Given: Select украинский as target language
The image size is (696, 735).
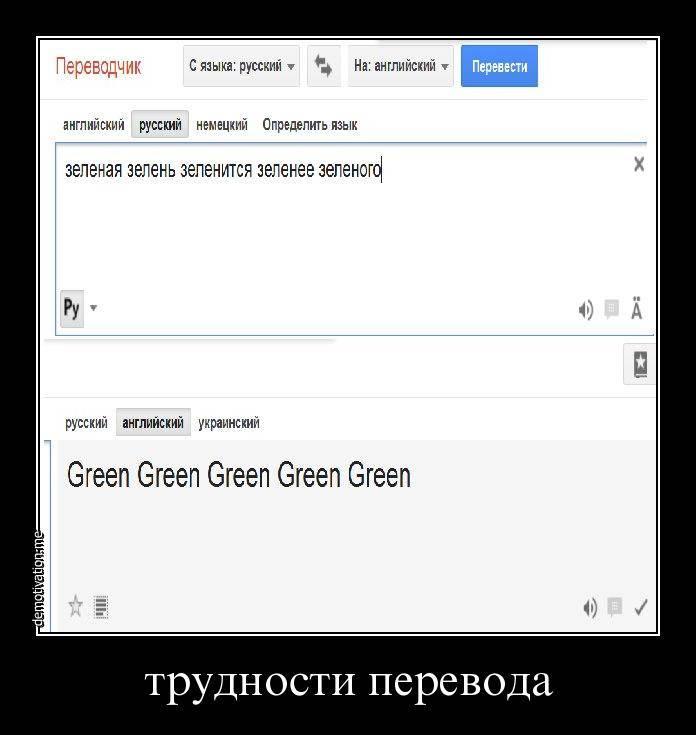Looking at the screenshot, I should point(229,423).
